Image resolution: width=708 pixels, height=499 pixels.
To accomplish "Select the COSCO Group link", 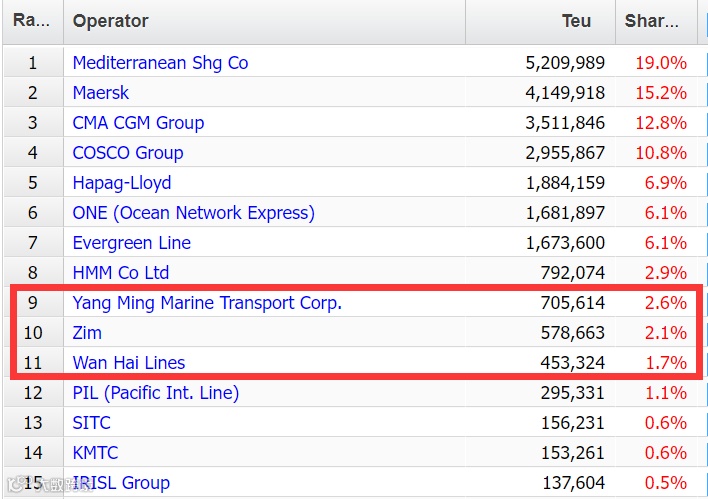I will [x=128, y=153].
